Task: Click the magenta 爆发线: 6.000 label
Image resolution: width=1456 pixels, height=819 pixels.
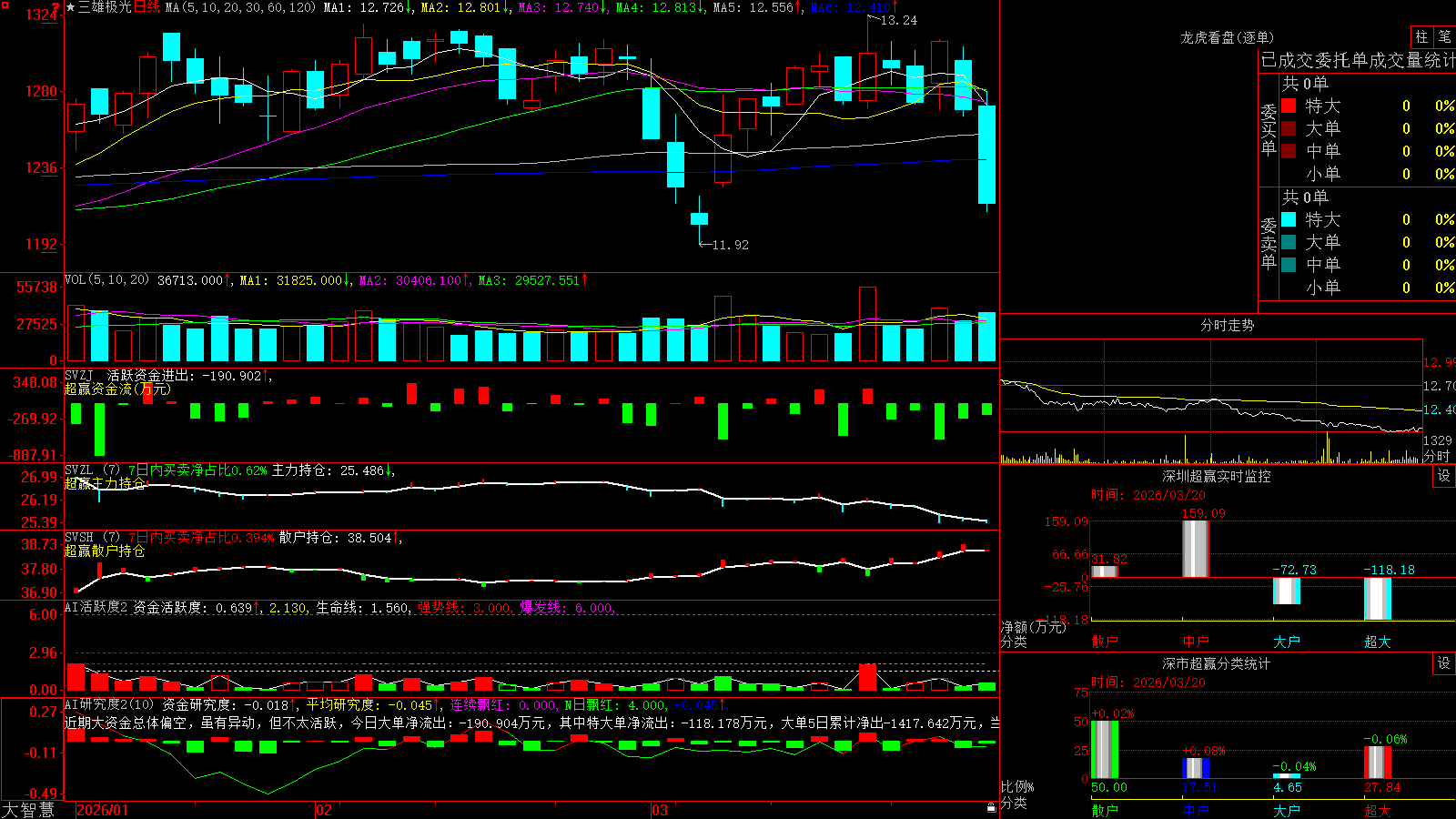Action: [566, 607]
